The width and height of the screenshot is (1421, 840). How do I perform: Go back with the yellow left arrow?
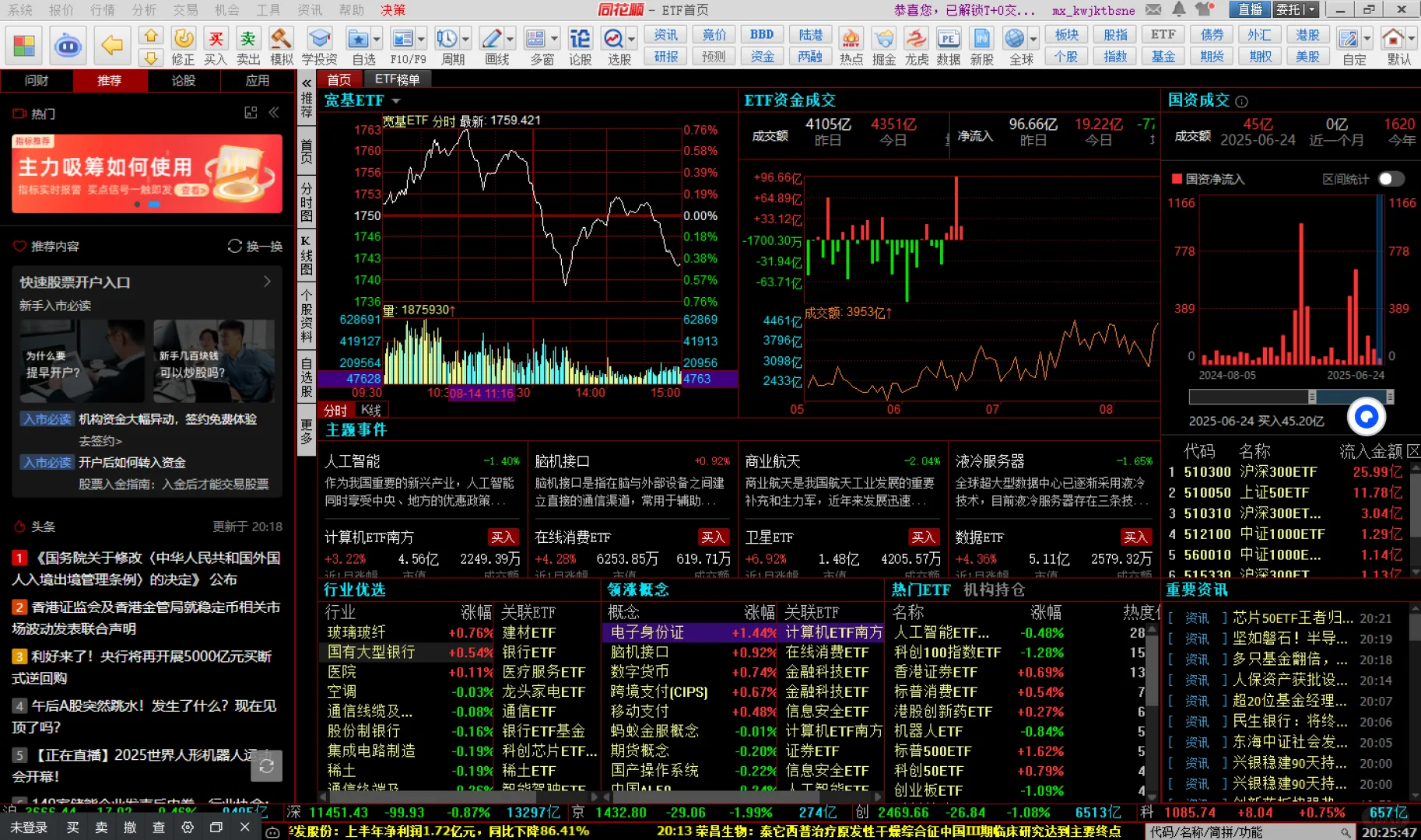click(112, 45)
